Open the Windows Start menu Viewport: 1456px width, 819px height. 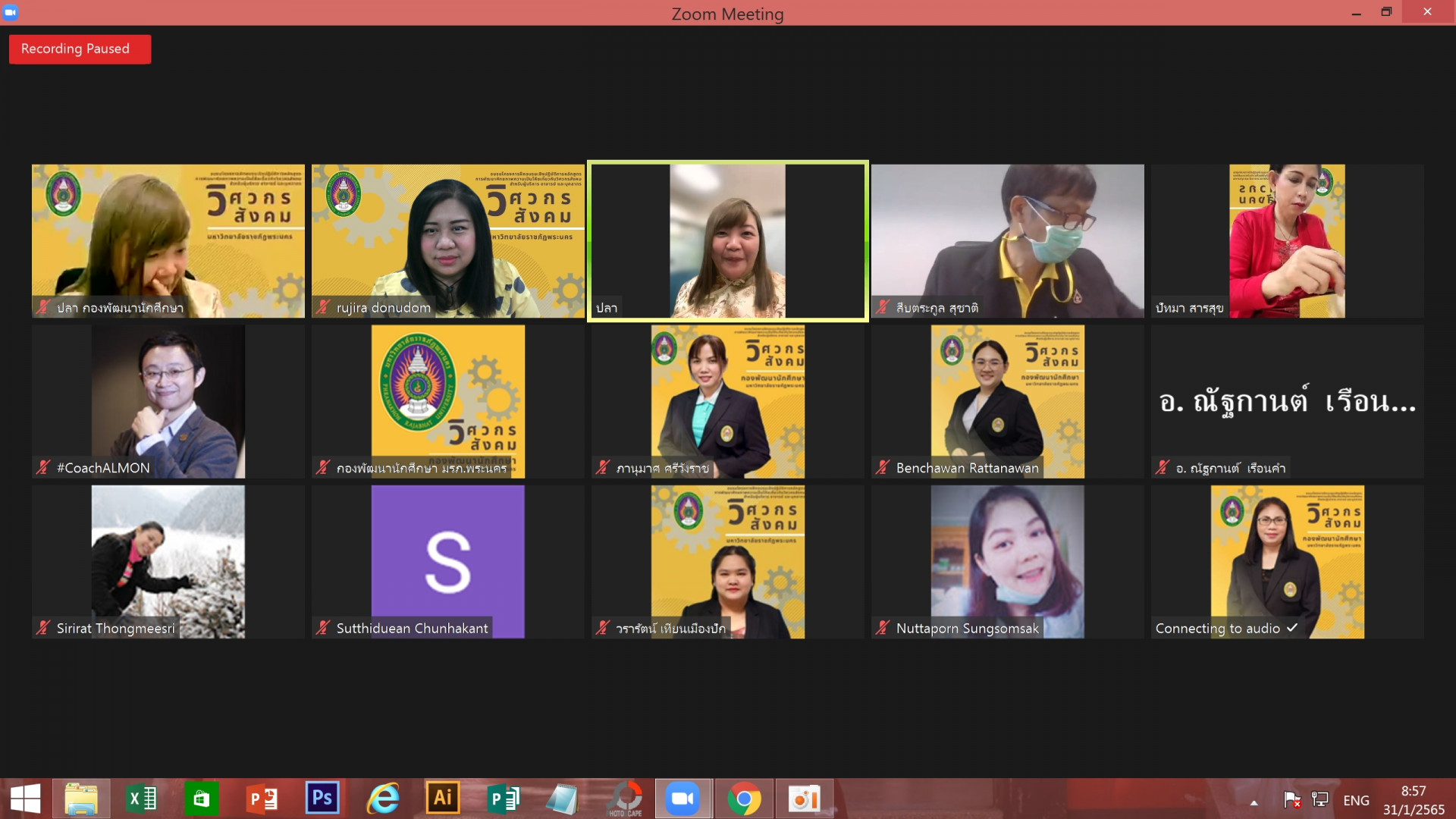(25, 799)
